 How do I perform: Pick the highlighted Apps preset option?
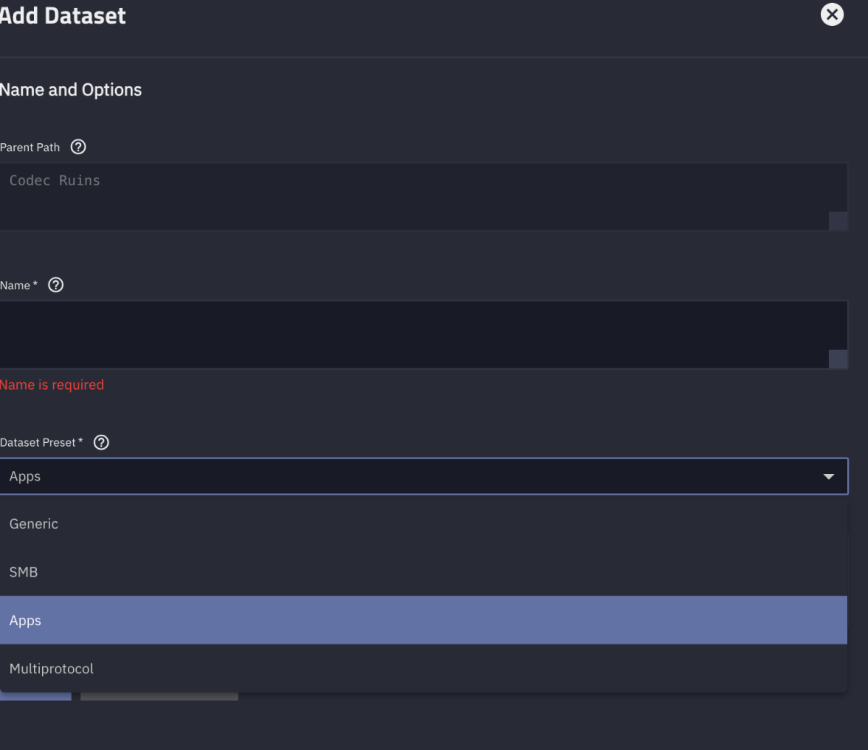(x=26, y=620)
